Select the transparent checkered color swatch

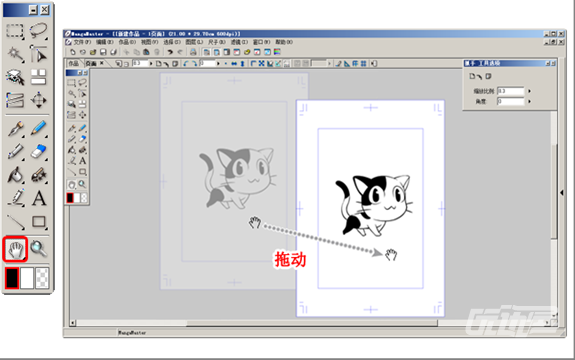tap(42, 278)
